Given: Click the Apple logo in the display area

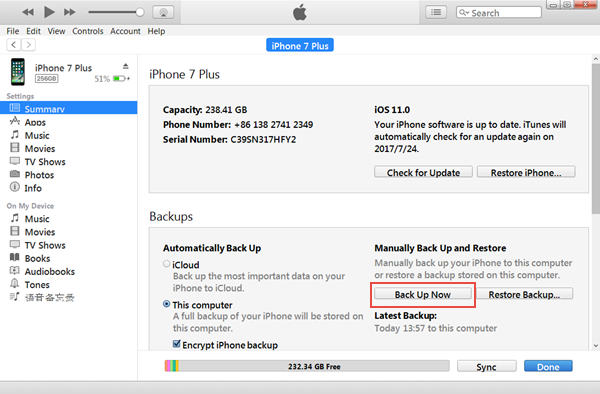Looking at the screenshot, I should (x=300, y=12).
